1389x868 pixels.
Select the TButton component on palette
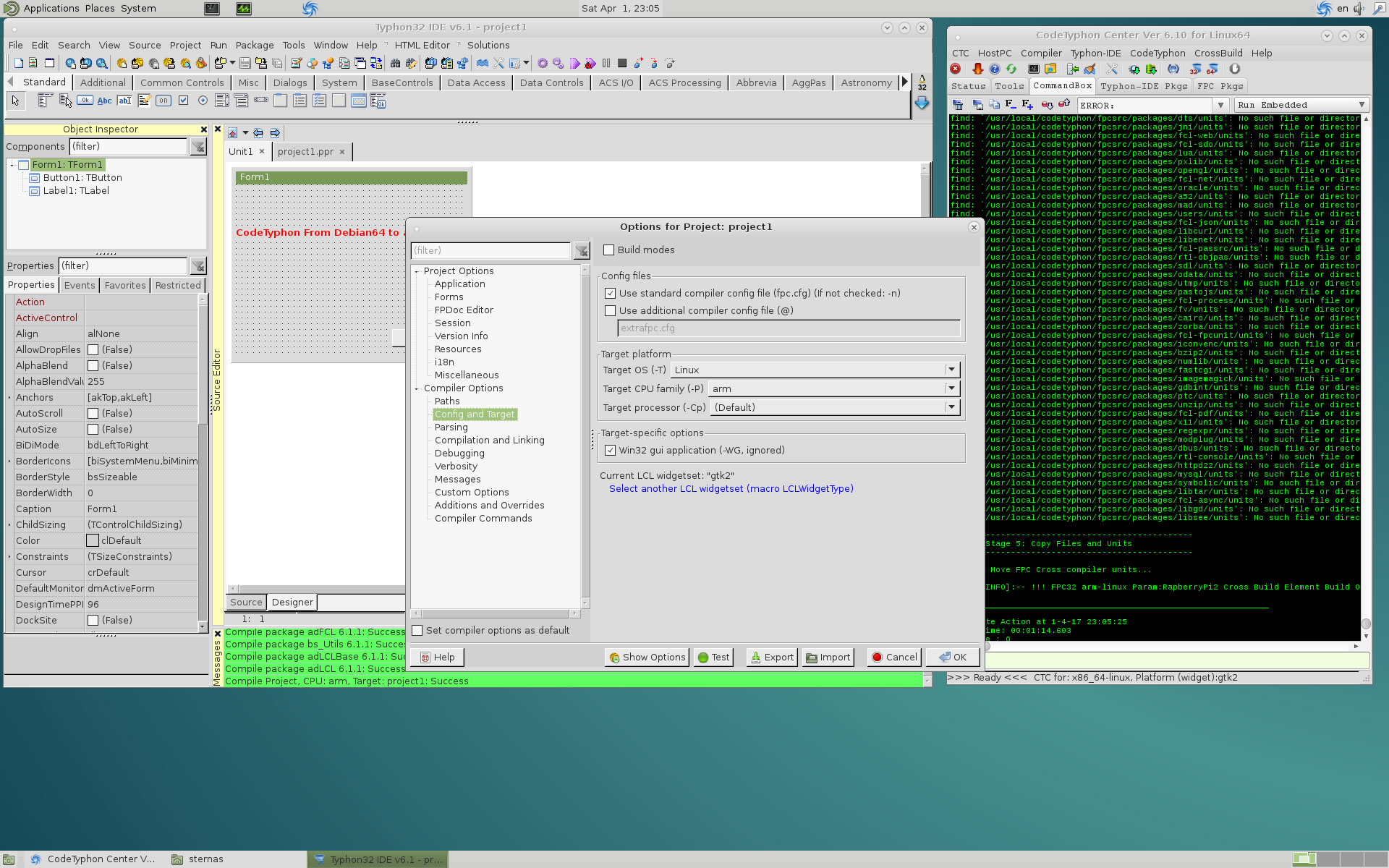85,100
